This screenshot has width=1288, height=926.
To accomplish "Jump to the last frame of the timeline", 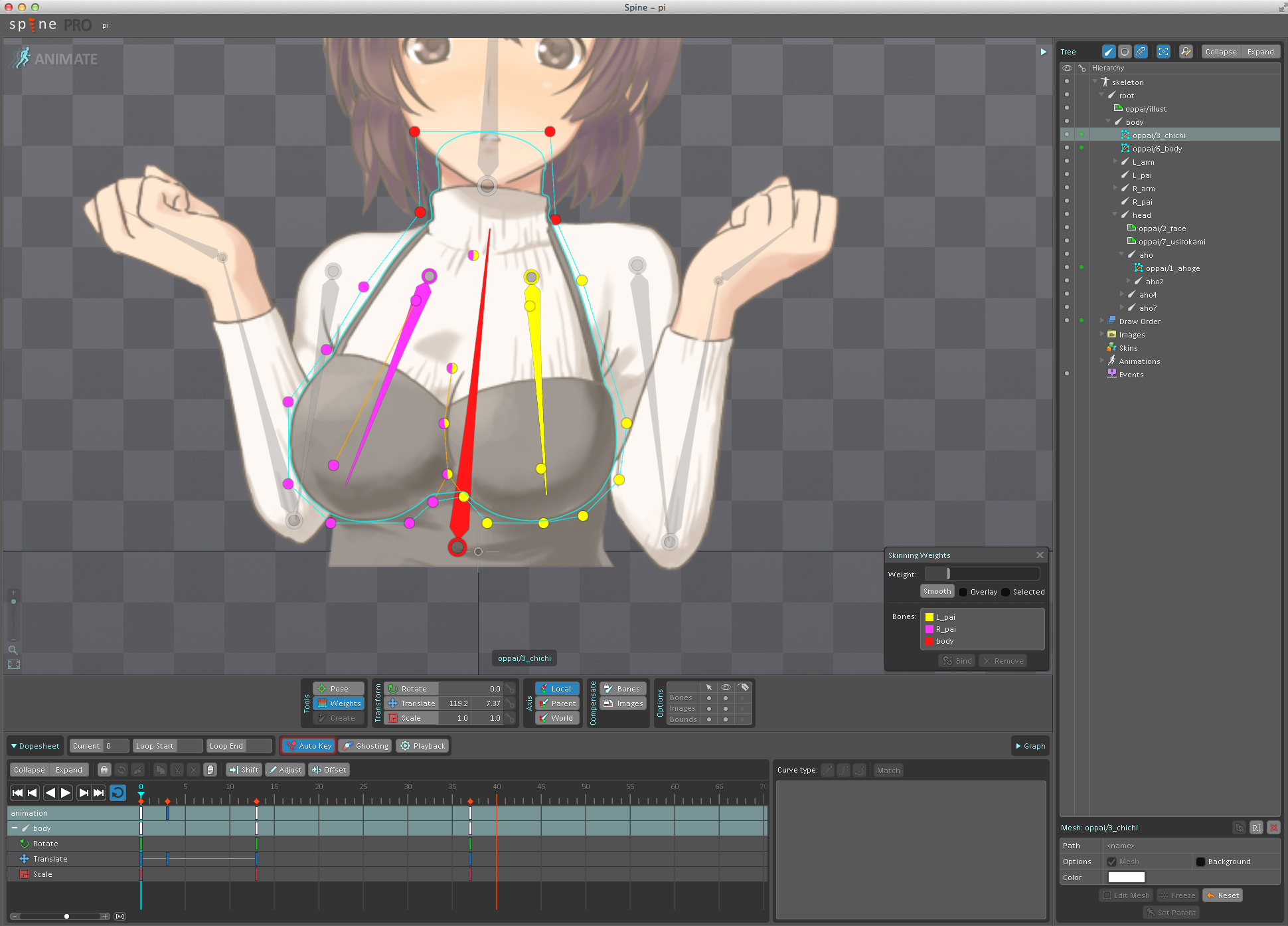I will click(99, 792).
